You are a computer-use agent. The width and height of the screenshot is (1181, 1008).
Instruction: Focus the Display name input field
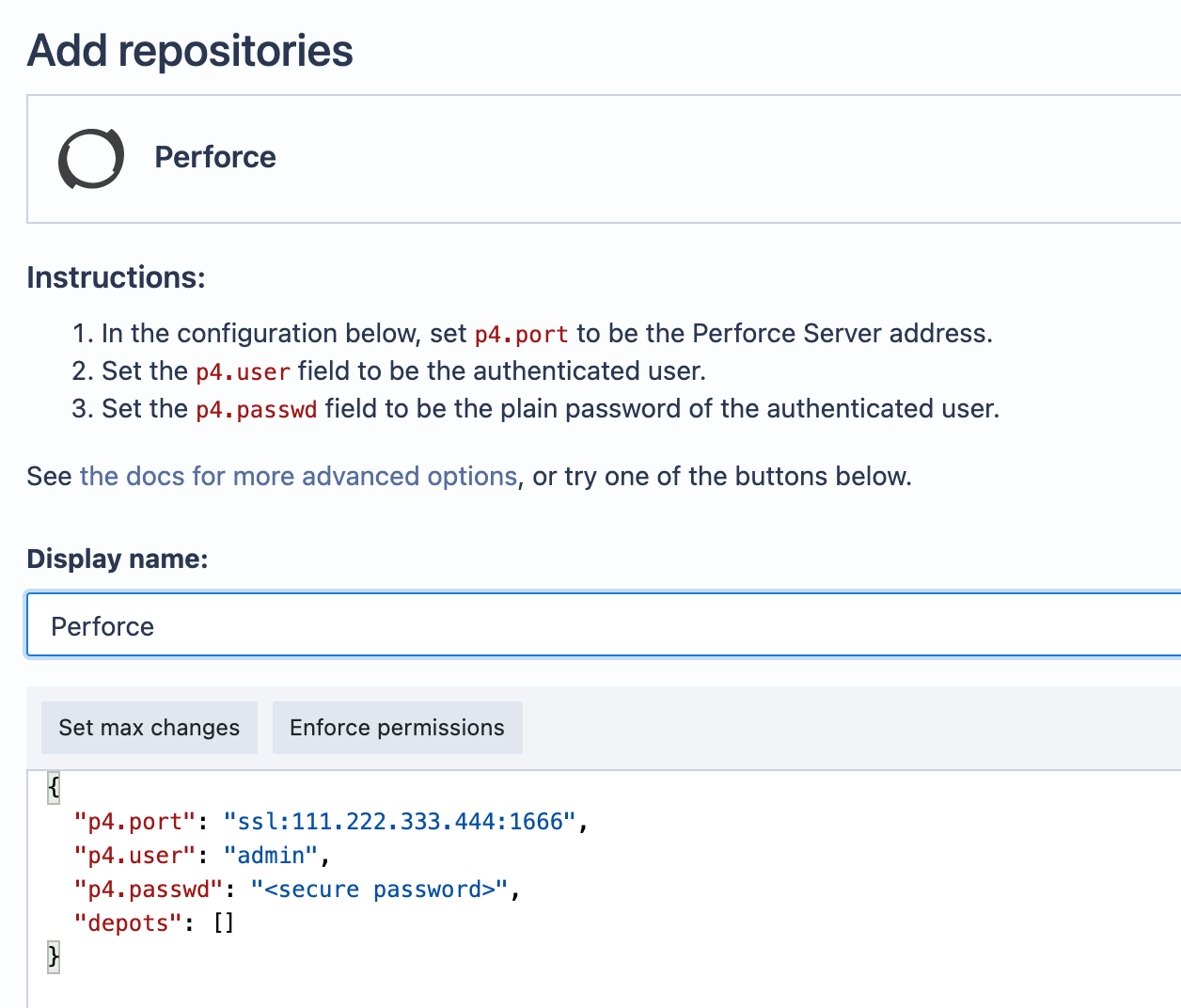click(602, 625)
